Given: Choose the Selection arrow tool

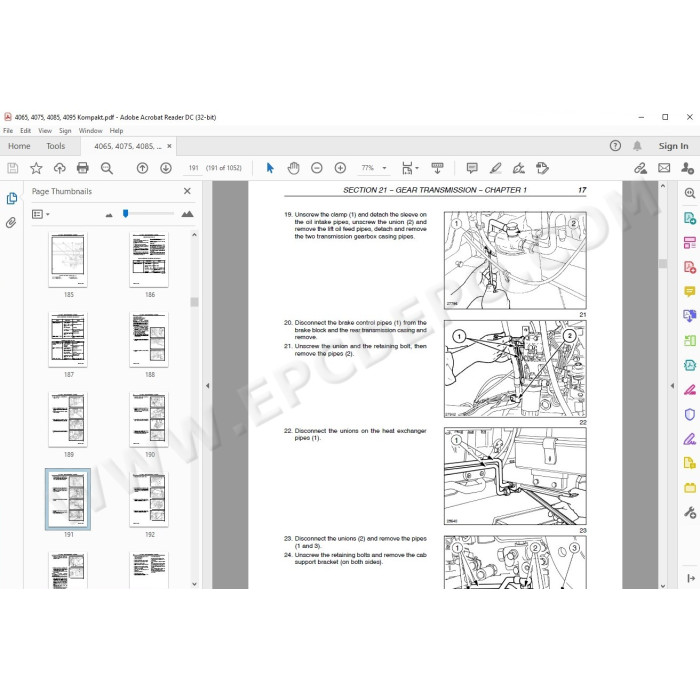Looking at the screenshot, I should 270,168.
